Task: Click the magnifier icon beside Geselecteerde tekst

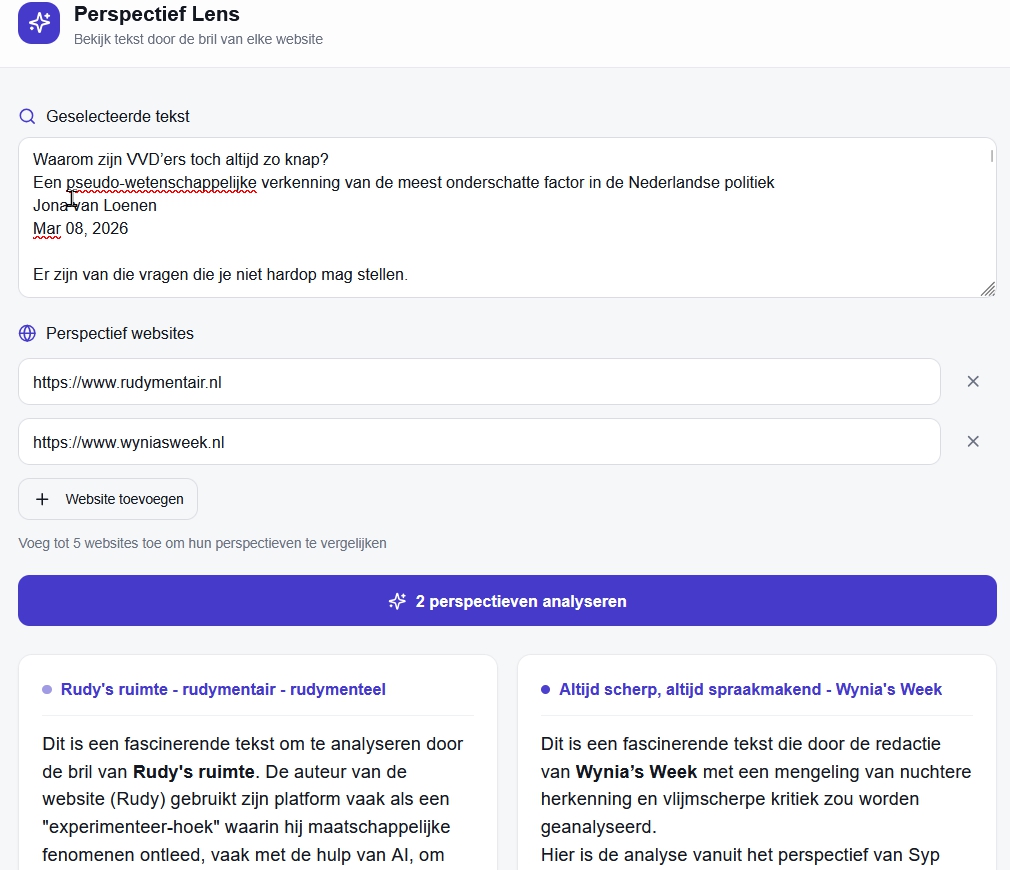Action: tap(27, 116)
